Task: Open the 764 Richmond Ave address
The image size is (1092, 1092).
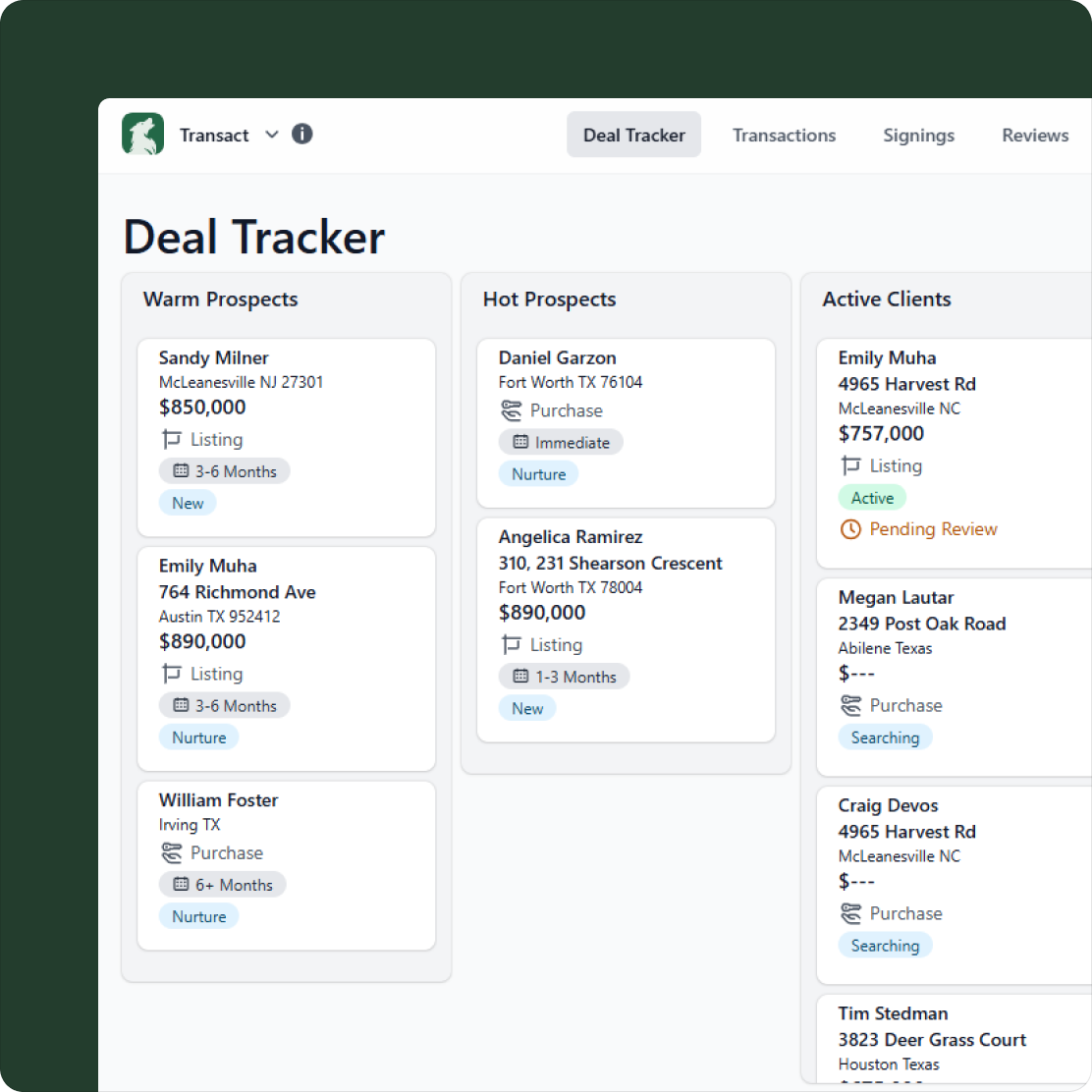Action: point(238,592)
